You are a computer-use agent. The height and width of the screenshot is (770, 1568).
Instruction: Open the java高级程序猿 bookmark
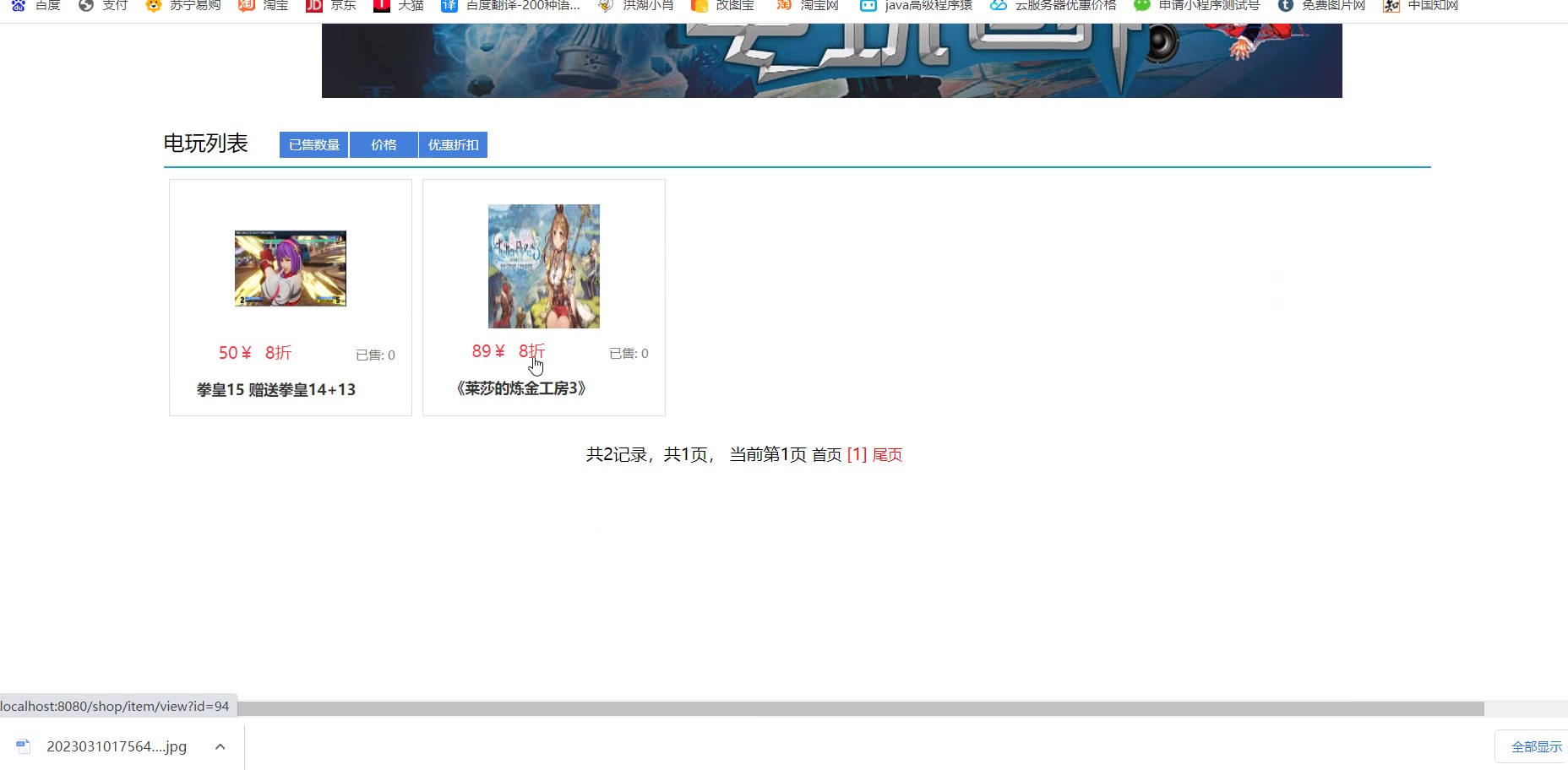(x=916, y=5)
